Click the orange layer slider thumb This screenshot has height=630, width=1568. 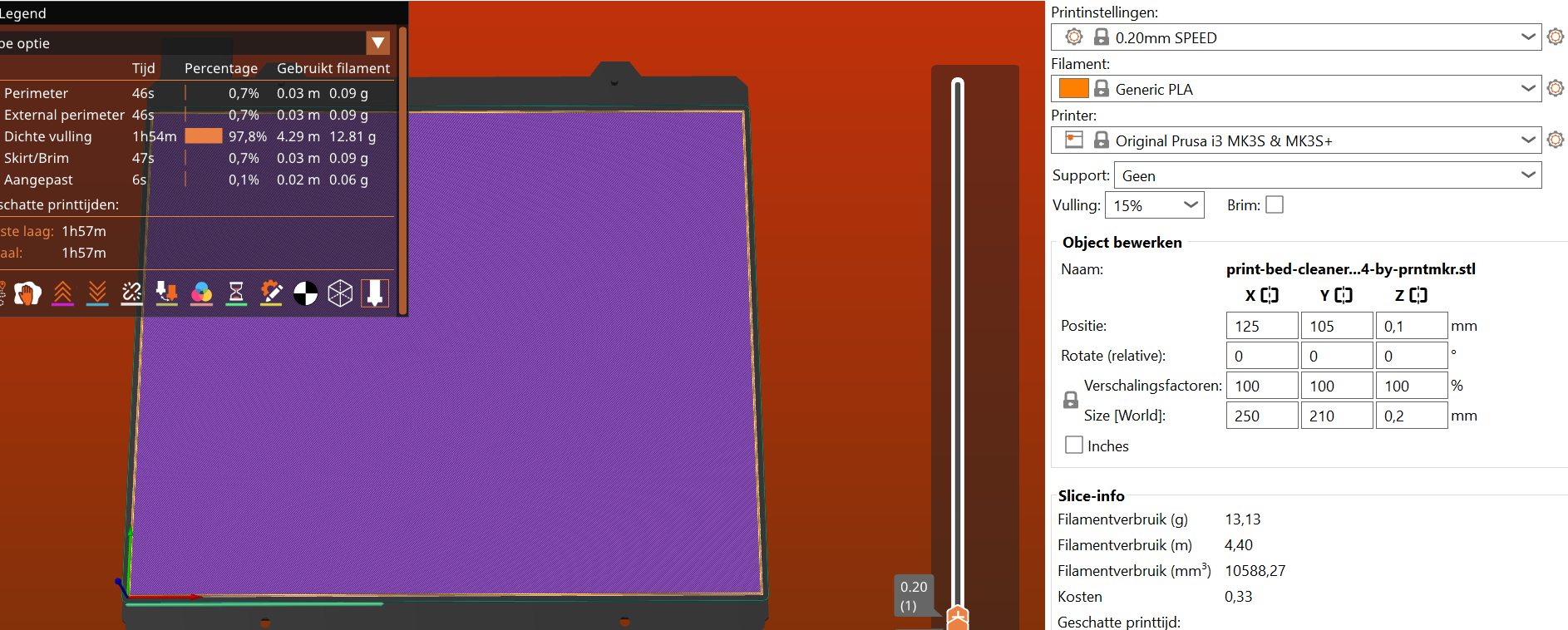tap(958, 618)
